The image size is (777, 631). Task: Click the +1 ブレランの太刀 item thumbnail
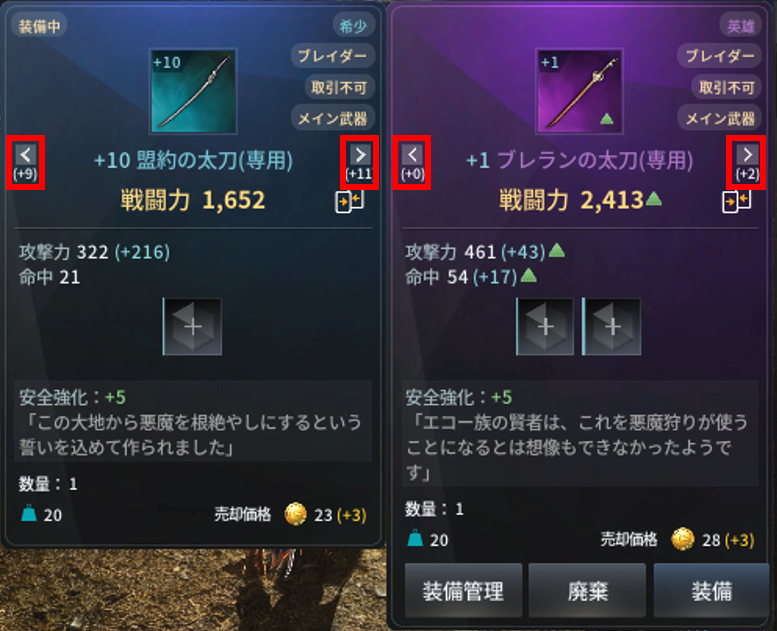coord(579,91)
